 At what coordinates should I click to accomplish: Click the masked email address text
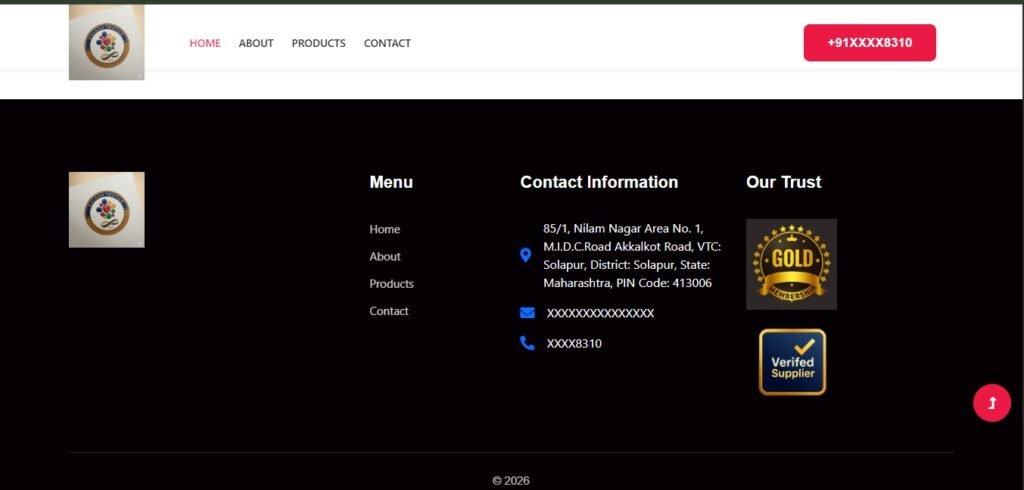600,313
